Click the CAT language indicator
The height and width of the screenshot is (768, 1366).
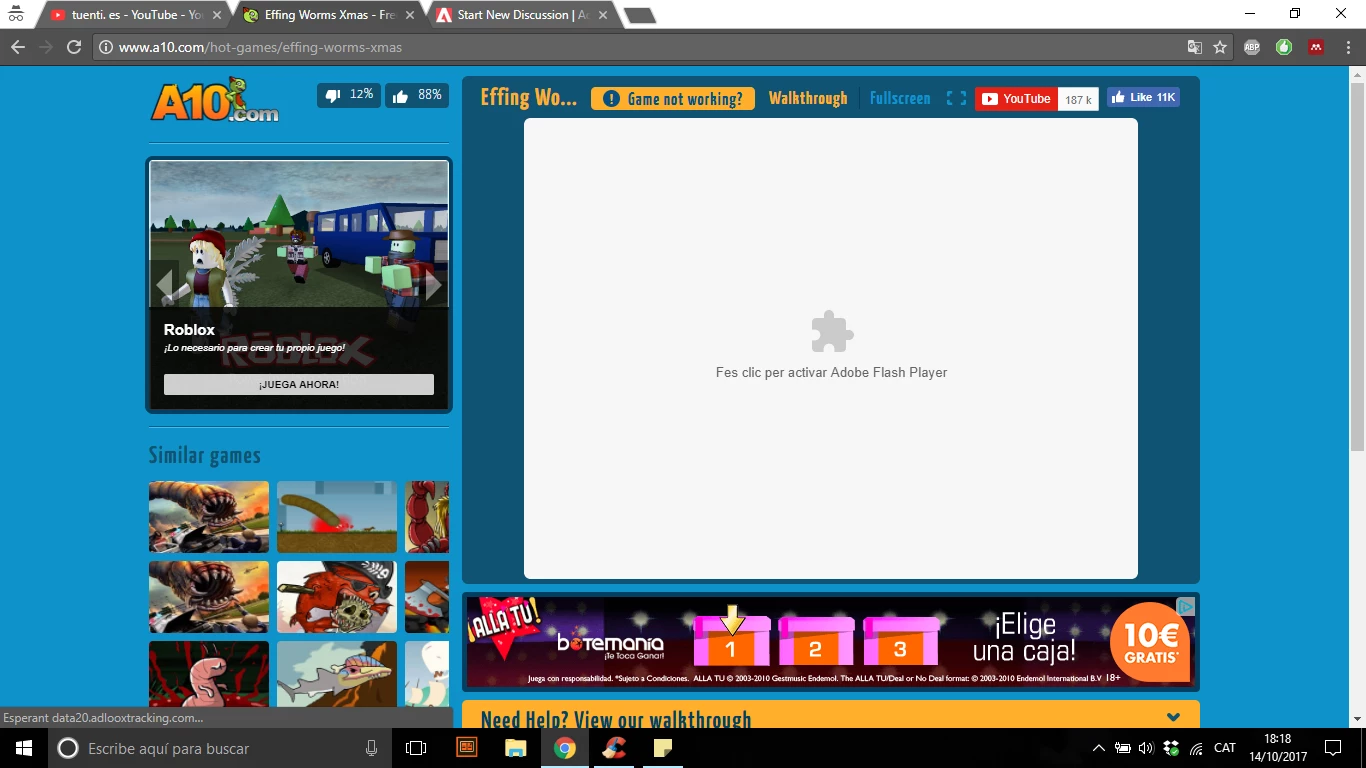pyautogui.click(x=1225, y=748)
